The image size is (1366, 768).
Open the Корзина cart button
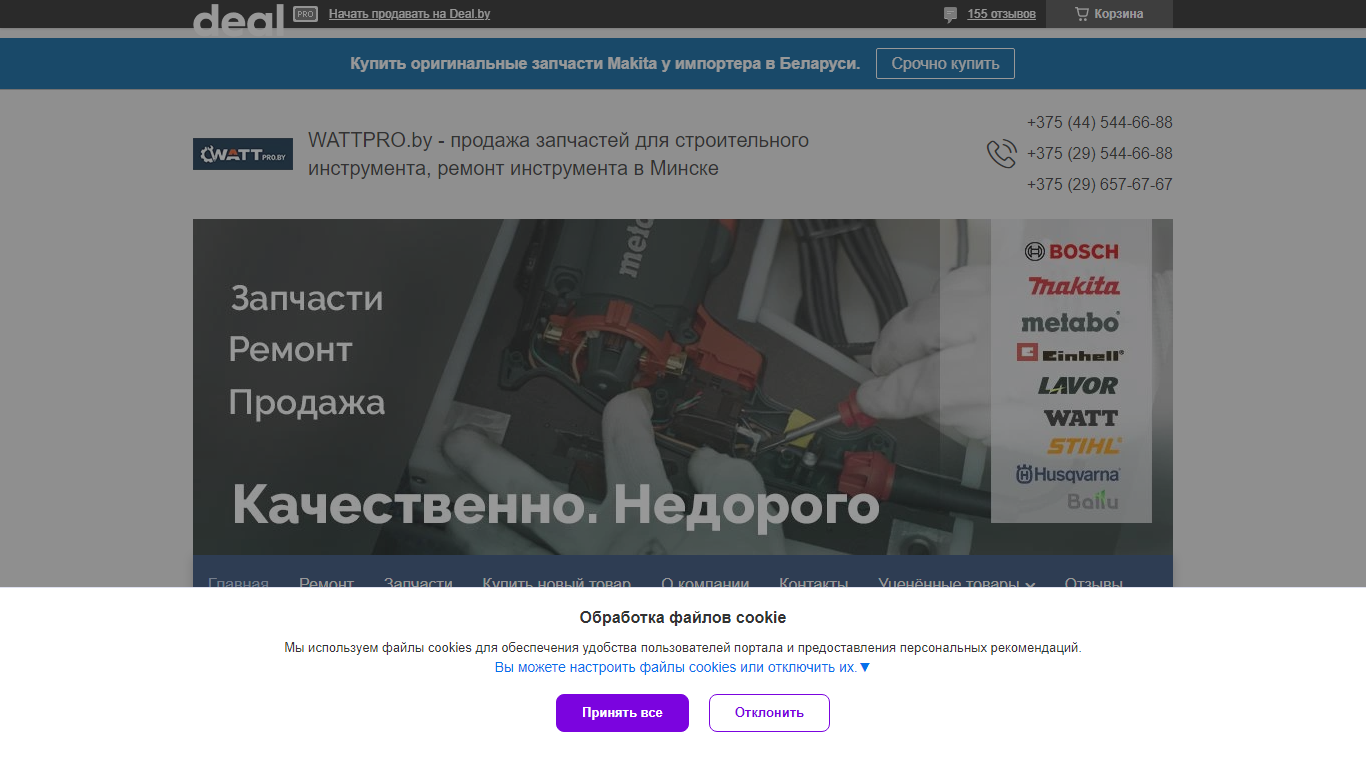(1109, 14)
